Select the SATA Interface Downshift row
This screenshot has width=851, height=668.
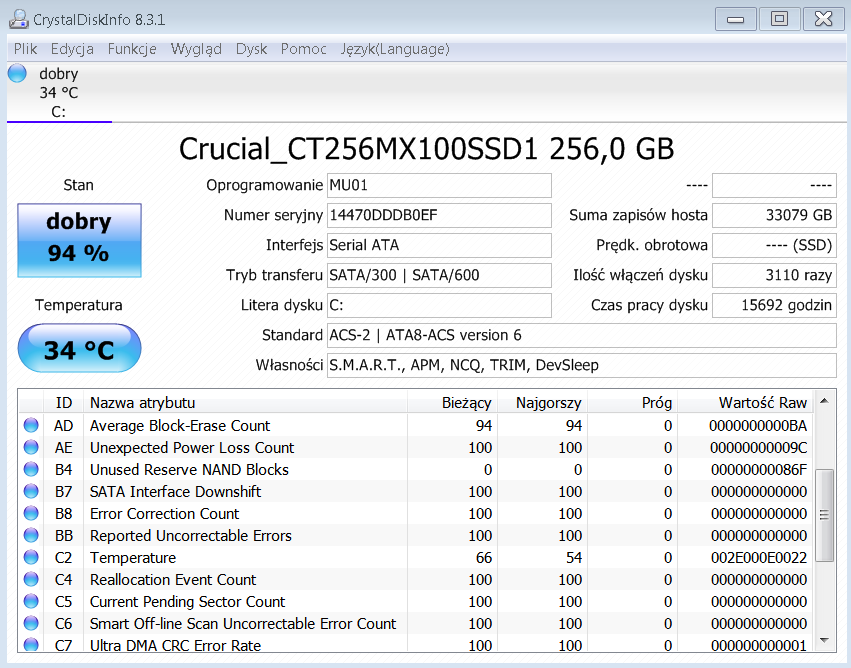417,492
